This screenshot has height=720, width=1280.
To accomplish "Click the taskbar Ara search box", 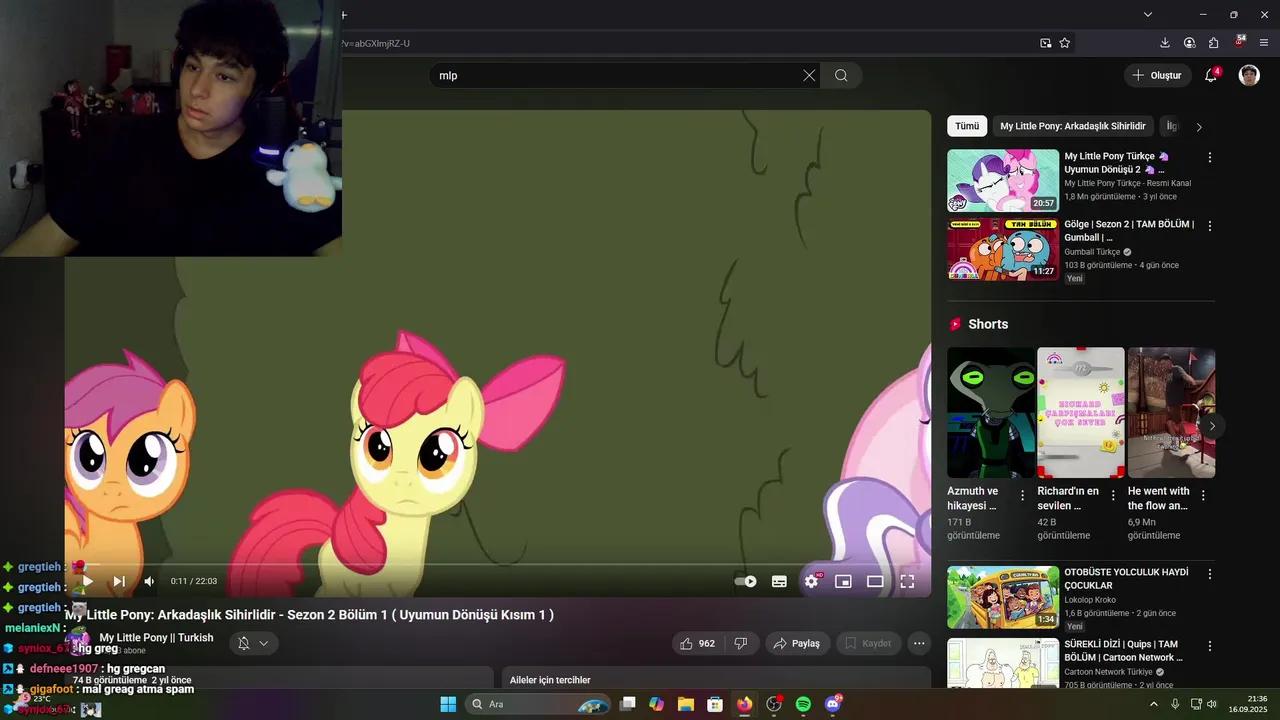I will pos(540,704).
